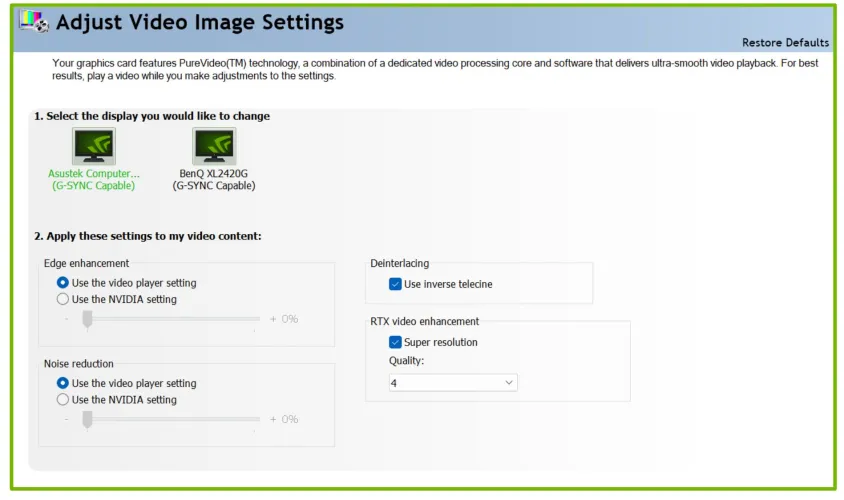Screen dimensions: 844x500
Task: Click the Noise reduction slider handle
Action: pyautogui.click(x=87, y=418)
